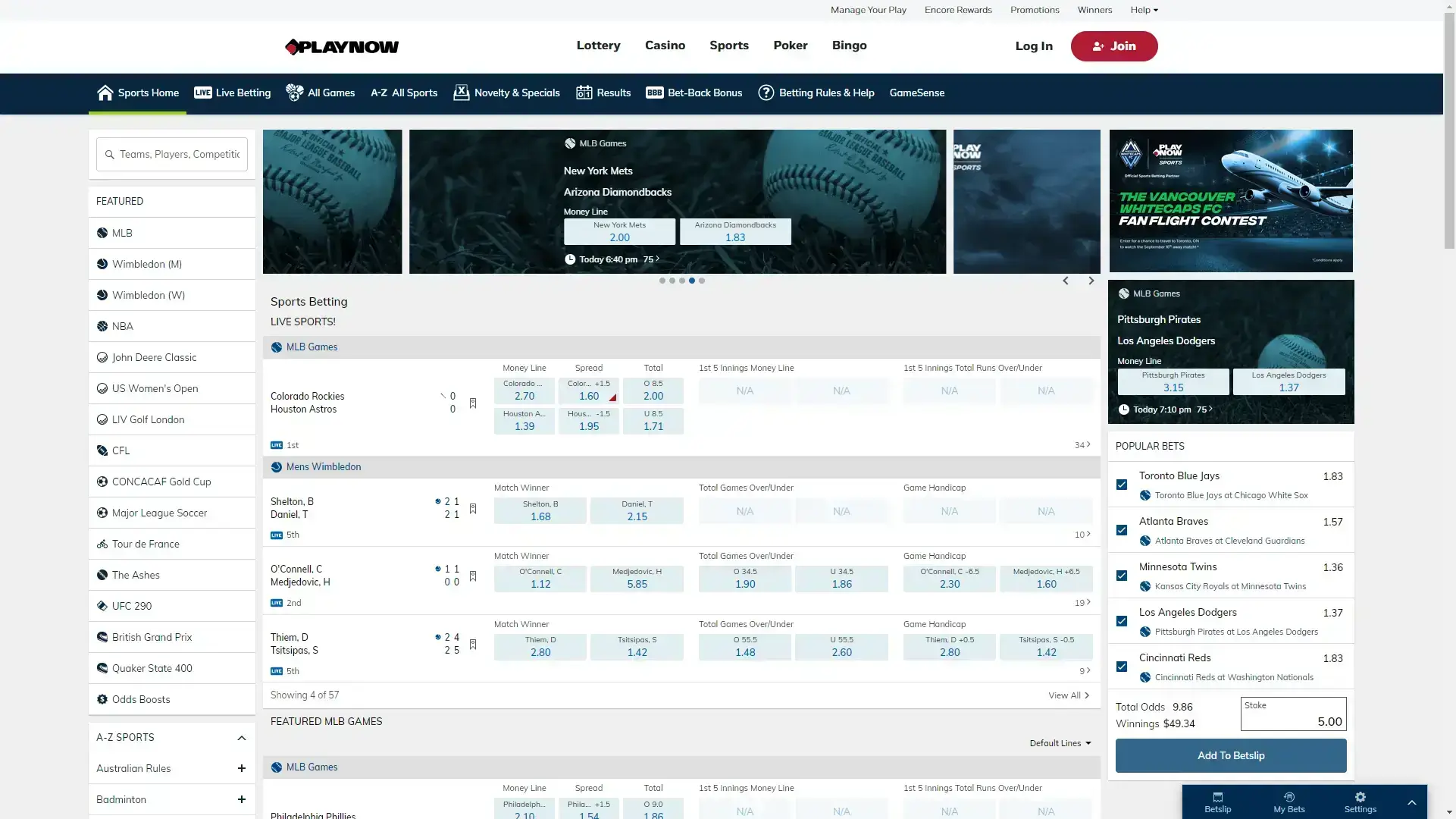Click the search magnifier icon
The image size is (1456, 819).
tap(110, 155)
